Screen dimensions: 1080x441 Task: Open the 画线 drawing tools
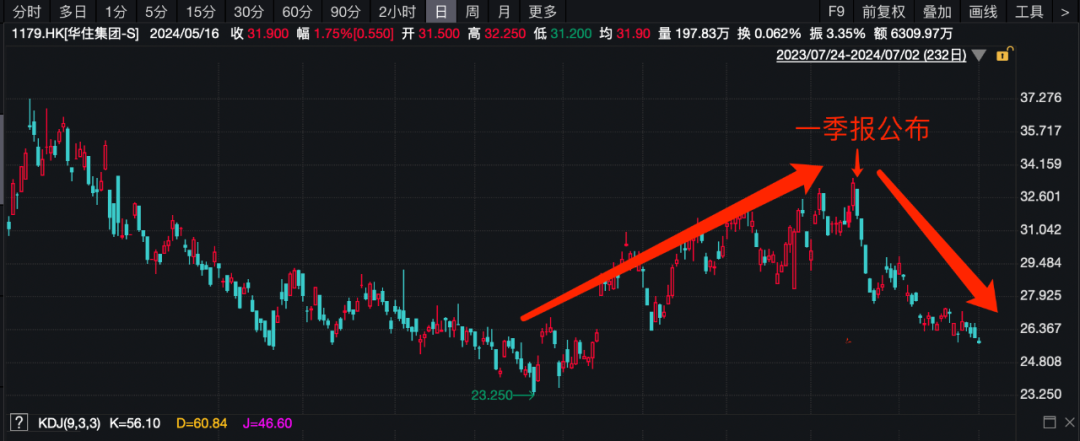click(983, 12)
